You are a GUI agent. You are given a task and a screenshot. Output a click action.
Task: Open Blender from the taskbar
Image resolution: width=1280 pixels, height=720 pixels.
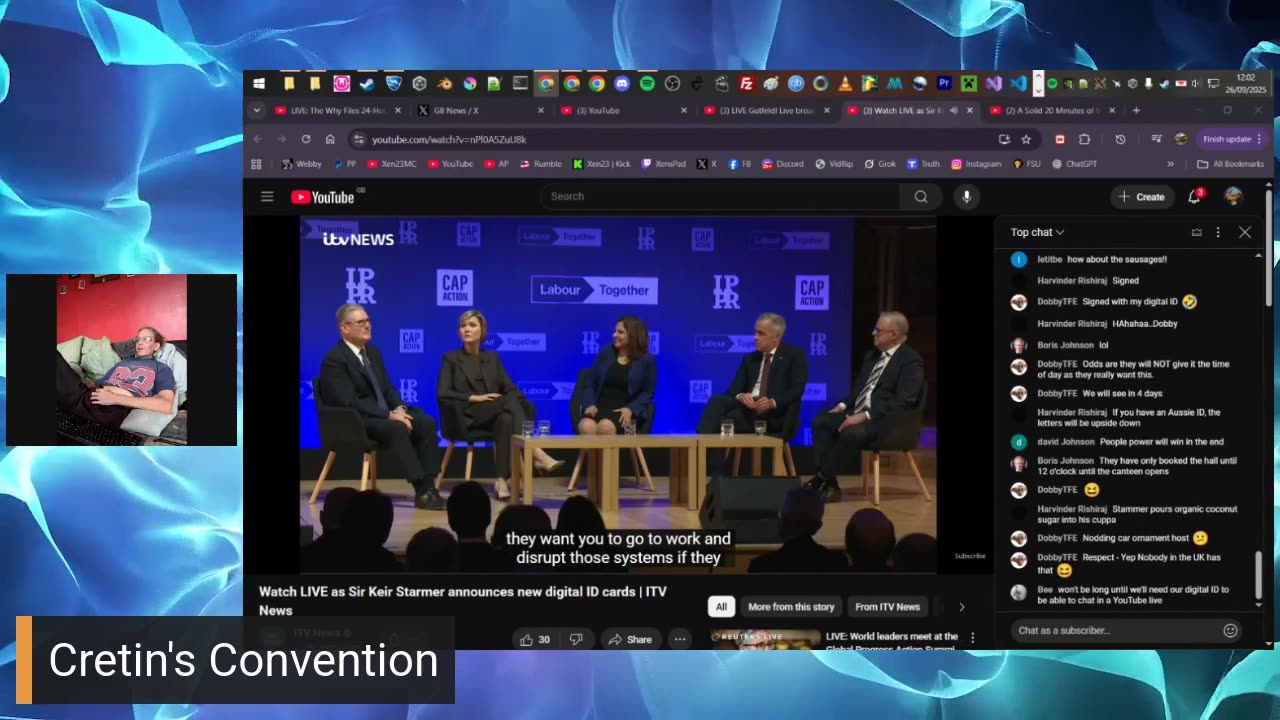pos(444,83)
